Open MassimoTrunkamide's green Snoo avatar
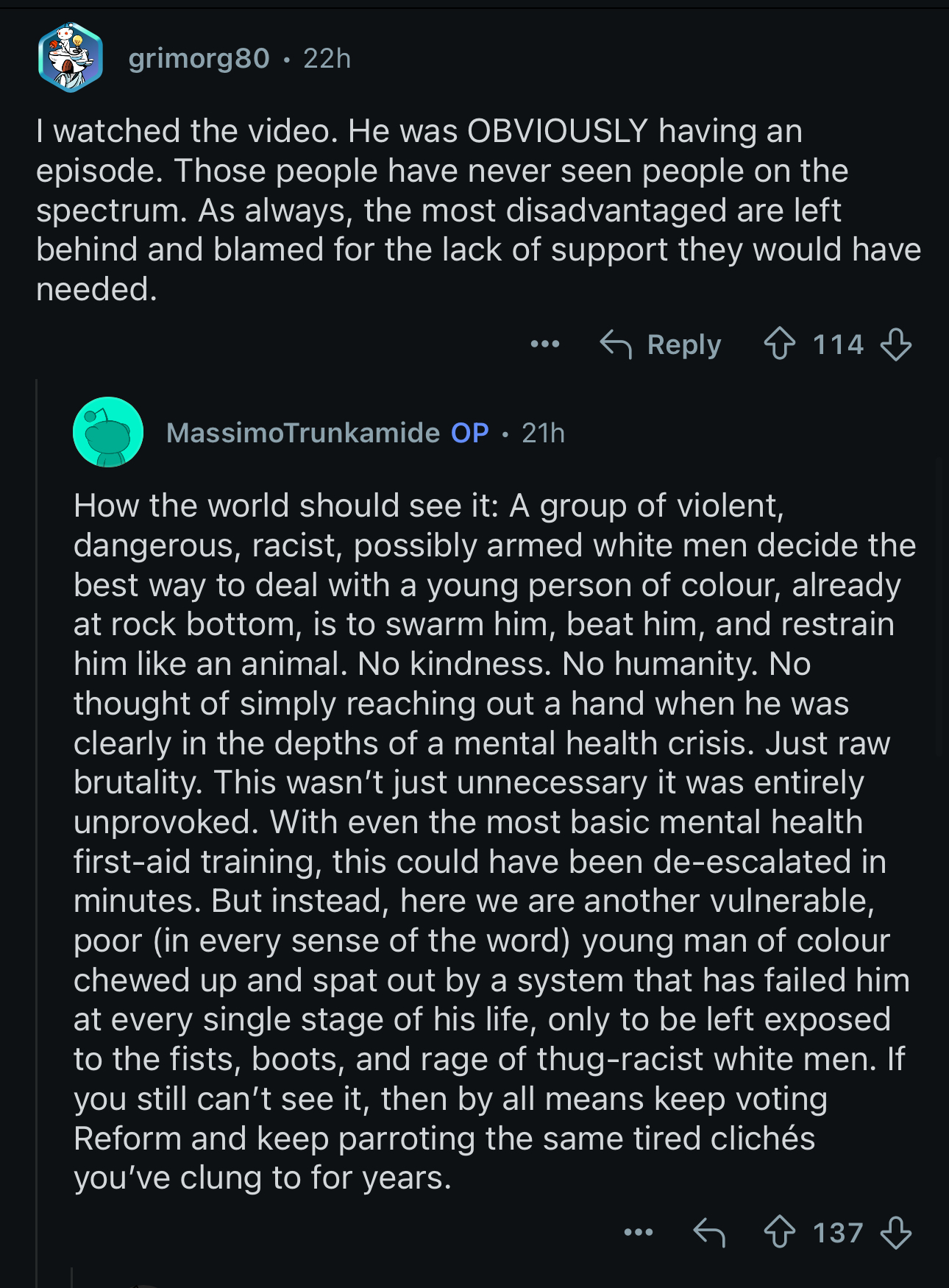Image resolution: width=949 pixels, height=1288 pixels. pyautogui.click(x=108, y=432)
